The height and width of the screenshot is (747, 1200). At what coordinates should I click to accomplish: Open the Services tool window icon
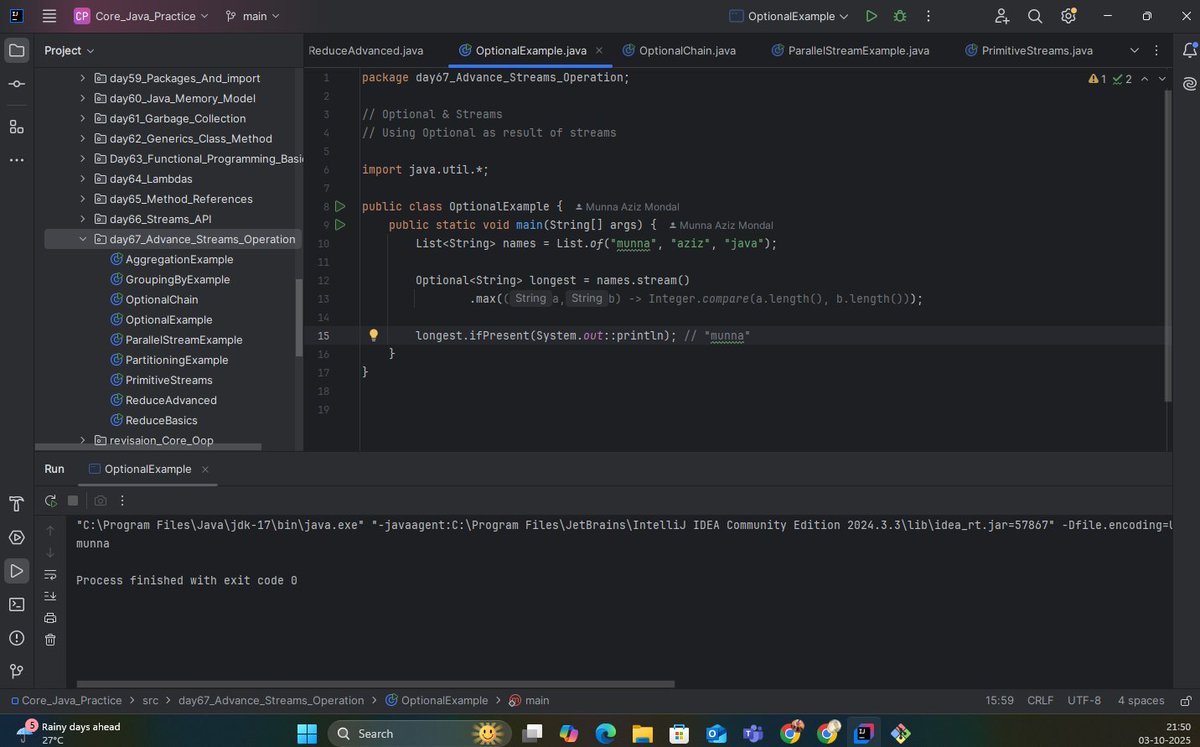click(x=16, y=537)
